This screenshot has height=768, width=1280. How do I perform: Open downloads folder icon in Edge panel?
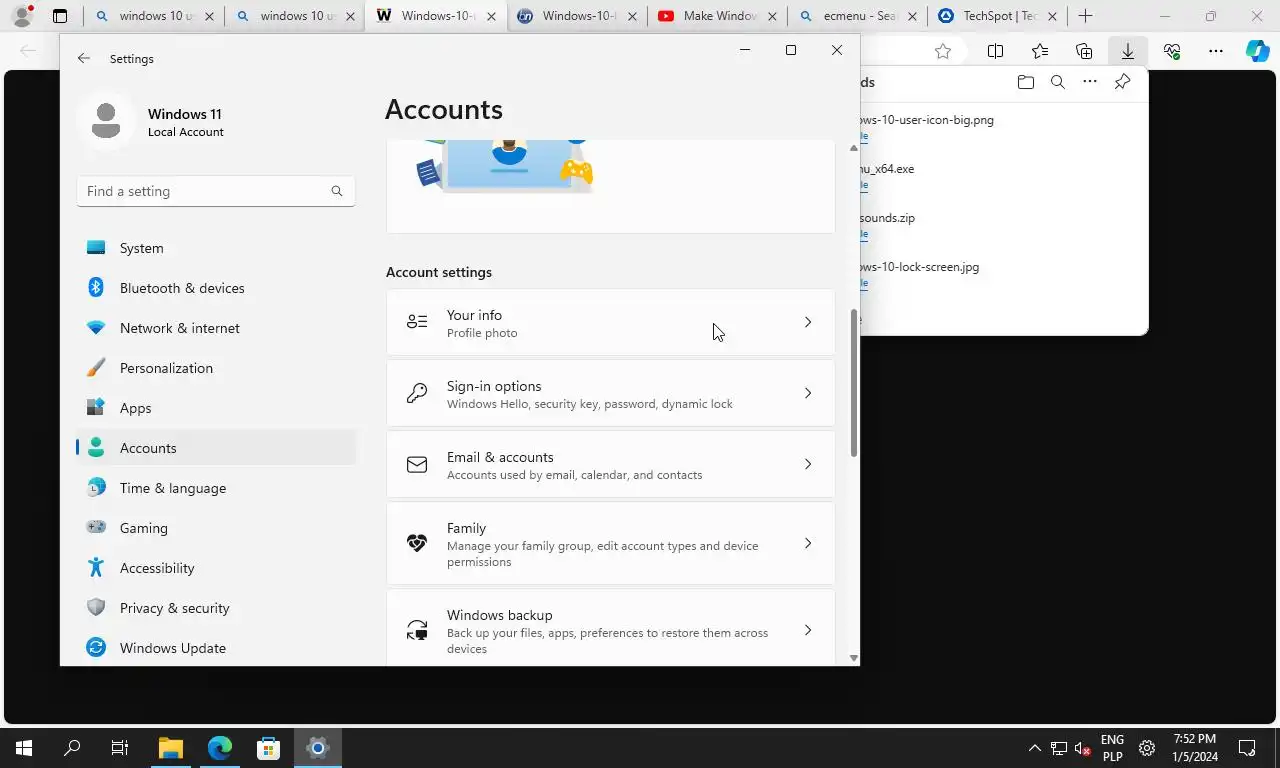(1025, 82)
